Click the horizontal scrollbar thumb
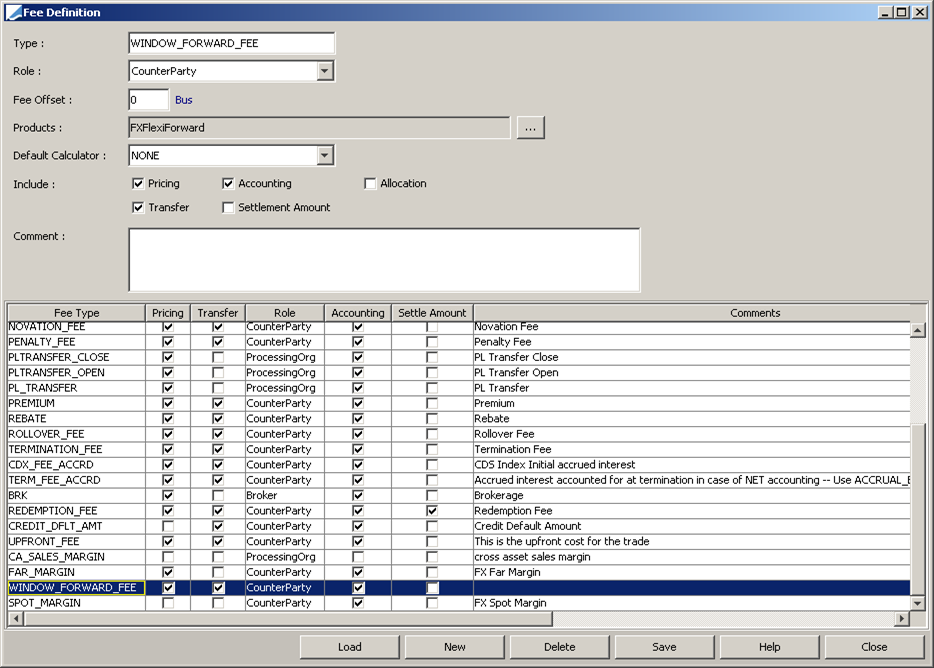 point(288,619)
